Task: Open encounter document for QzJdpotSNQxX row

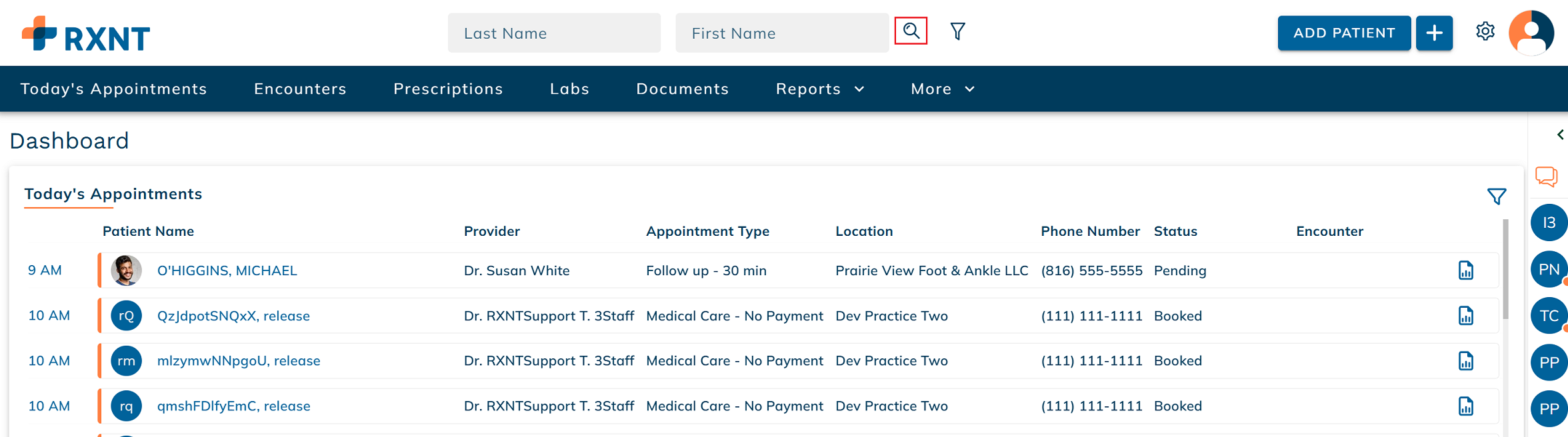Action: coord(1465,316)
